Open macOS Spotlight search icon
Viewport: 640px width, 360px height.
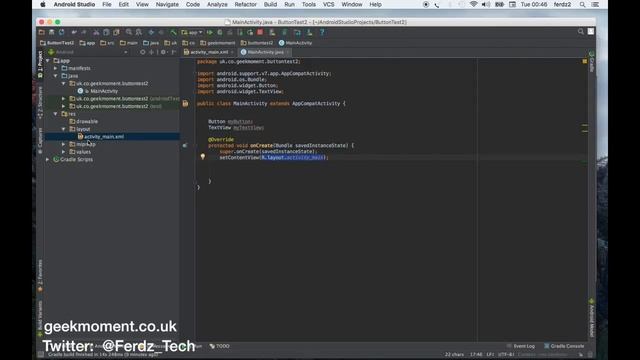click(582, 4)
